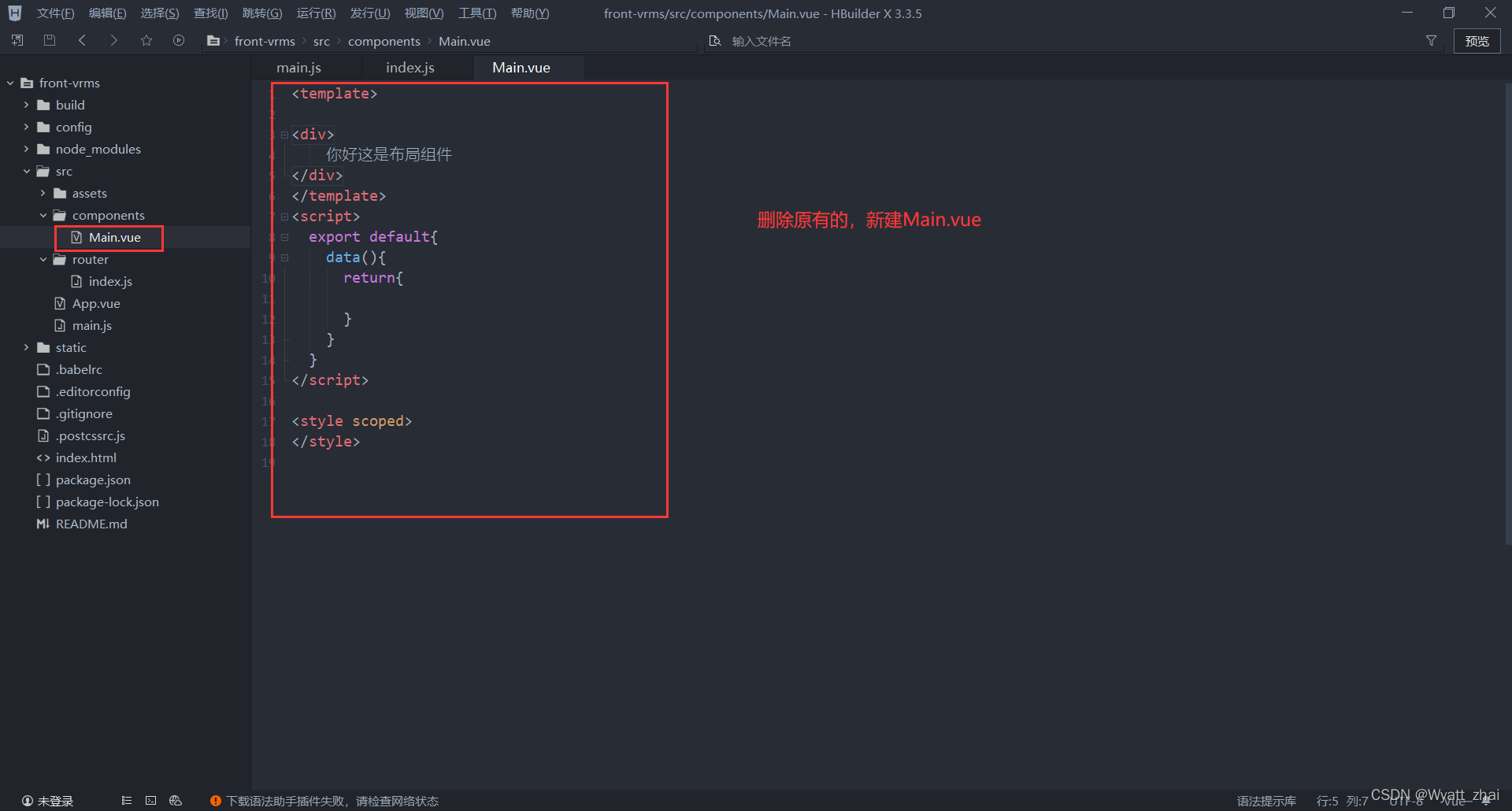Viewport: 1512px width, 811px height.
Task: Click the save file icon
Action: pos(50,40)
